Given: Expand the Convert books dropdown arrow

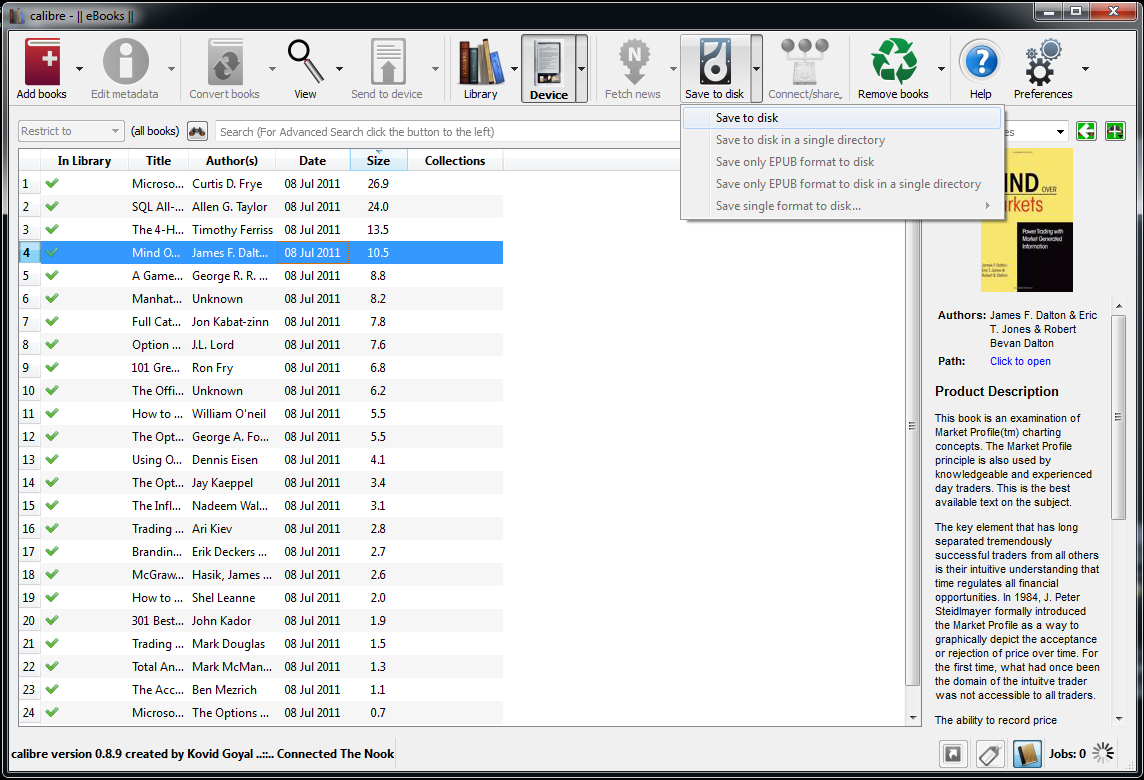Looking at the screenshot, I should pos(271,69).
